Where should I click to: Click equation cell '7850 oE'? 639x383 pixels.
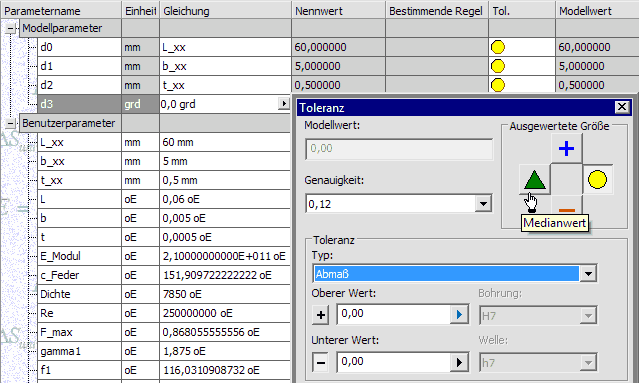225,294
